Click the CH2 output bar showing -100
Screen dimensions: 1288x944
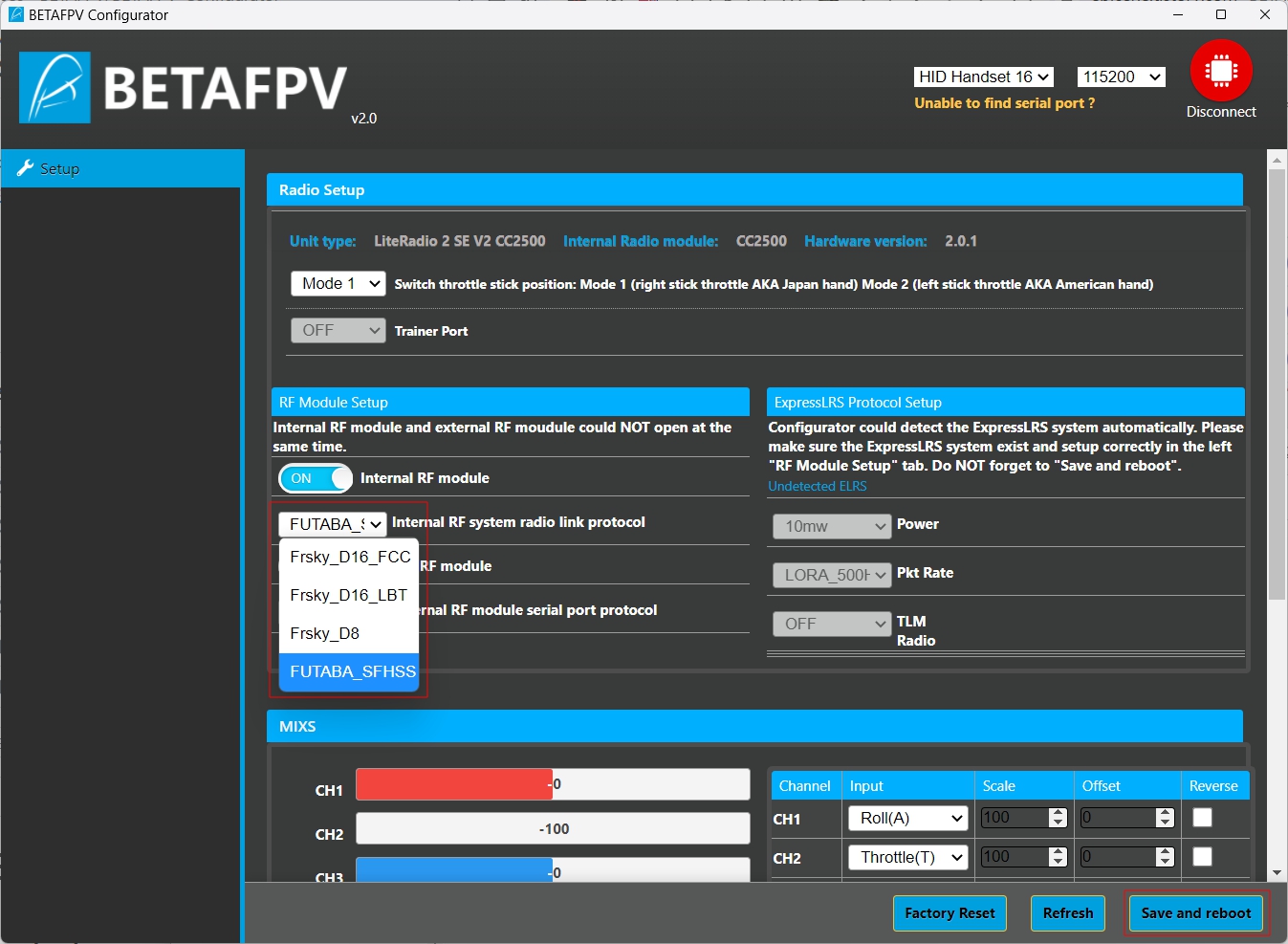pyautogui.click(x=553, y=828)
